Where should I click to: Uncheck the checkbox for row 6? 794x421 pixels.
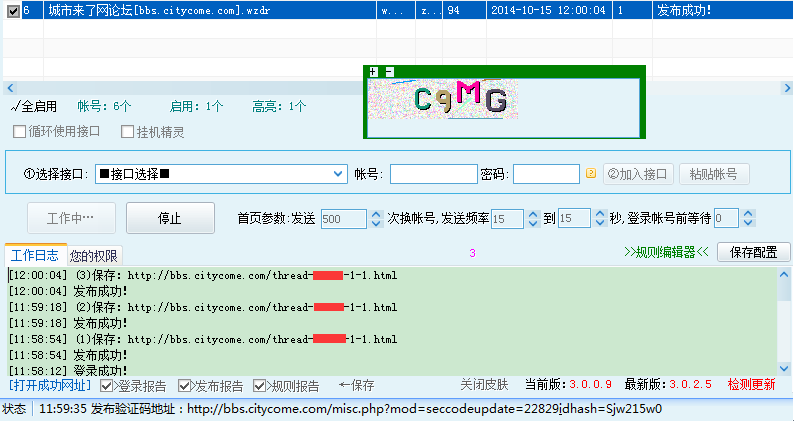coord(12,12)
